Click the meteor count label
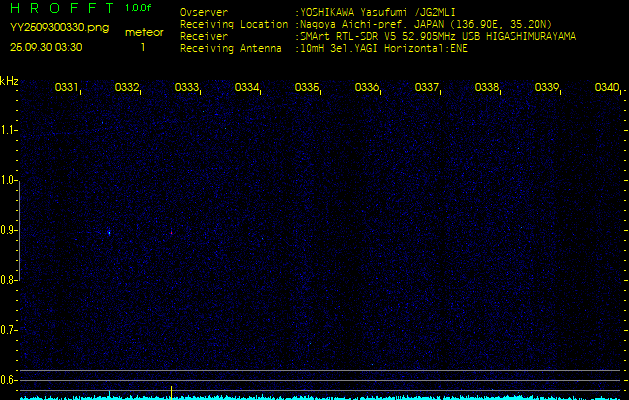The width and height of the screenshot is (629, 400). (x=144, y=33)
